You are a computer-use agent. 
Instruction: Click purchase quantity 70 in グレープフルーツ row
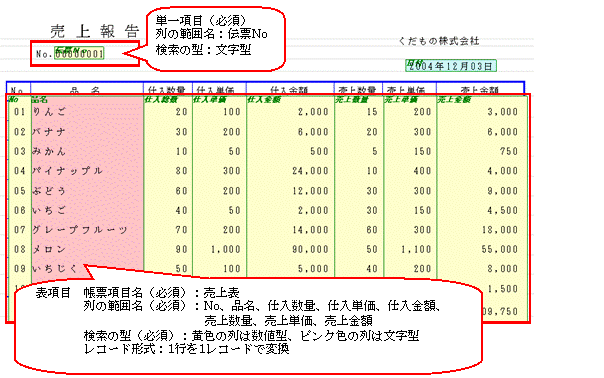[x=181, y=230]
